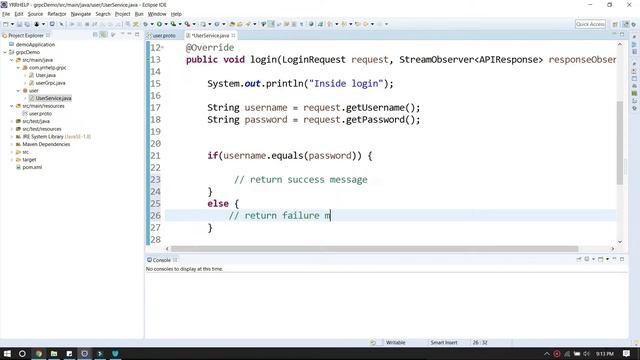This screenshot has height=360, width=640.
Task: Click the green Run button icon
Action: tap(159, 24)
